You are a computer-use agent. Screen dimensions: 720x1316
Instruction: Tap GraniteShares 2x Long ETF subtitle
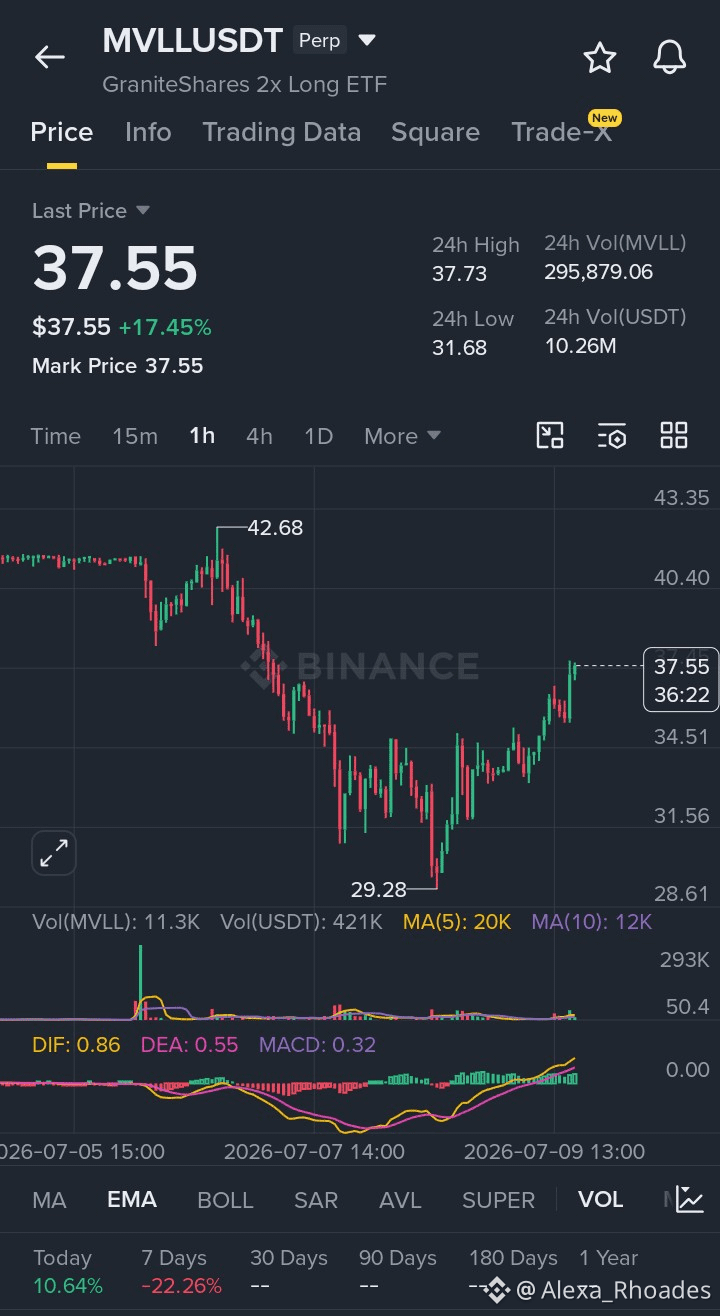click(244, 84)
